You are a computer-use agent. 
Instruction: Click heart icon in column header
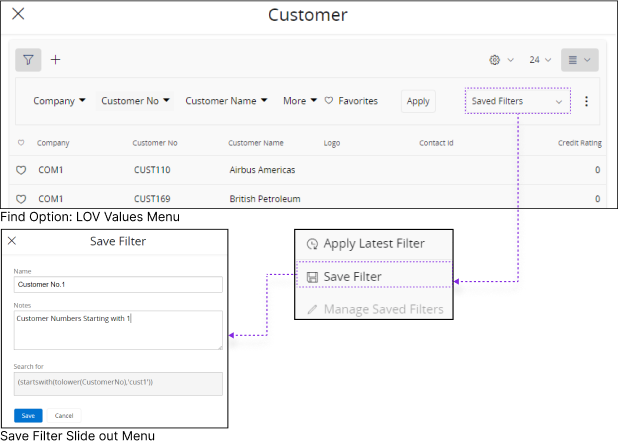(21, 143)
